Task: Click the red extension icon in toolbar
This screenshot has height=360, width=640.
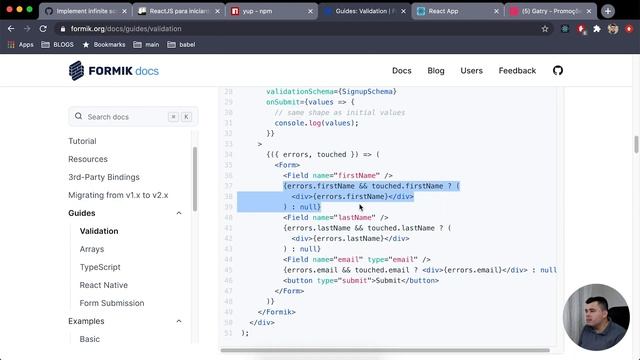Action: (x=581, y=29)
